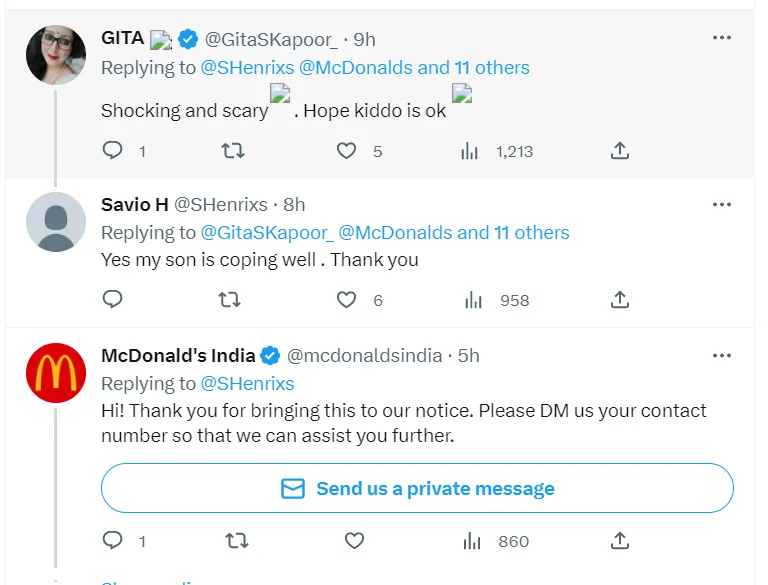768x585 pixels.
Task: Like the McDonald's India reply
Action: pyautogui.click(x=353, y=541)
